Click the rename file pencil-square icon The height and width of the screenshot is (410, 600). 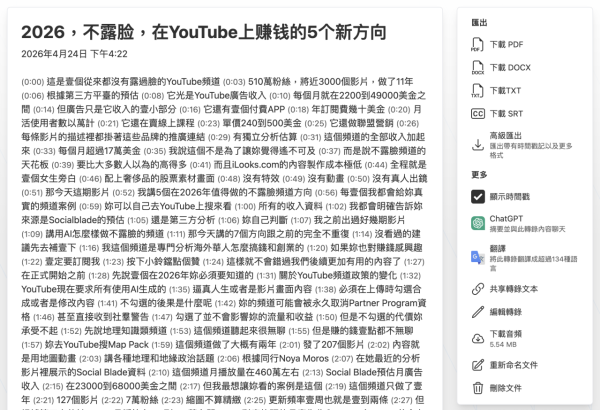(x=478, y=365)
